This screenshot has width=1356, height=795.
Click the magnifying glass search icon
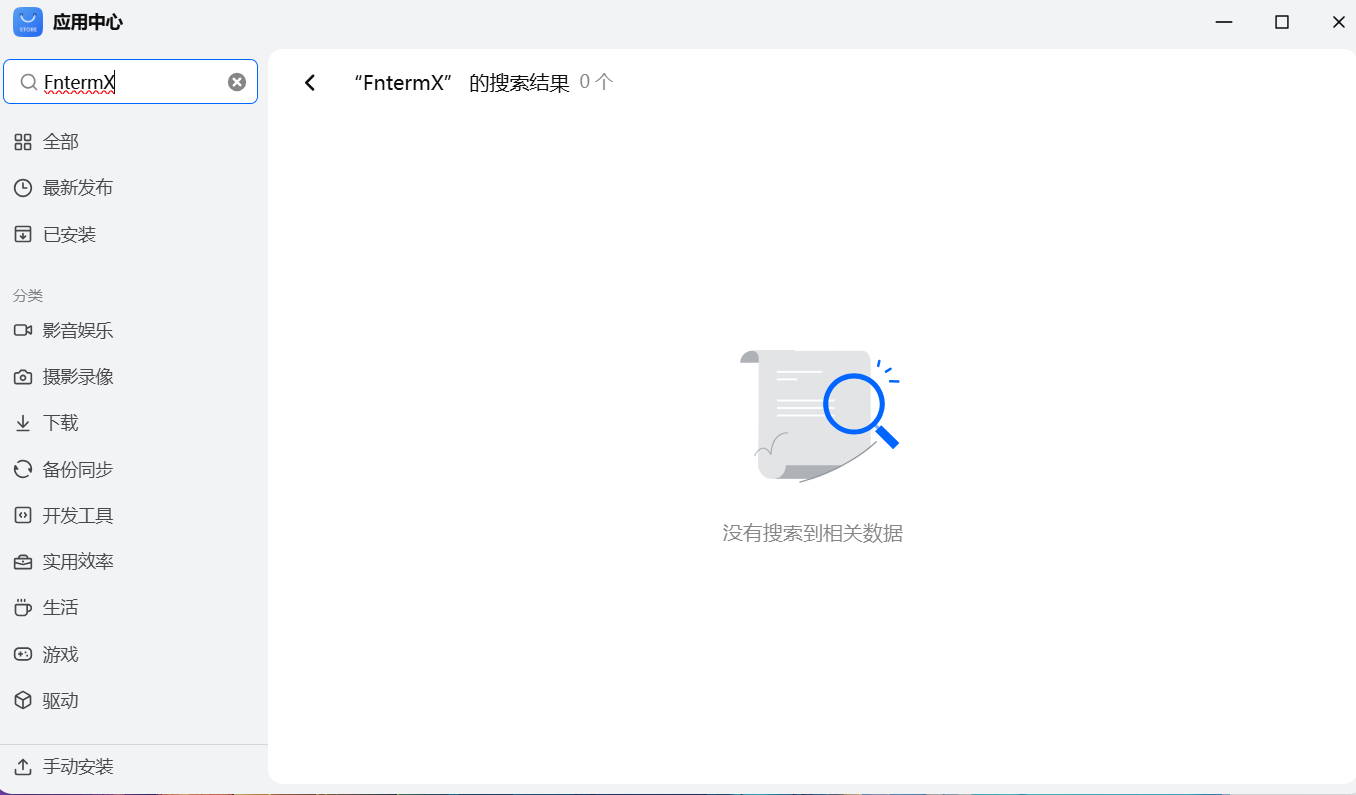29,81
